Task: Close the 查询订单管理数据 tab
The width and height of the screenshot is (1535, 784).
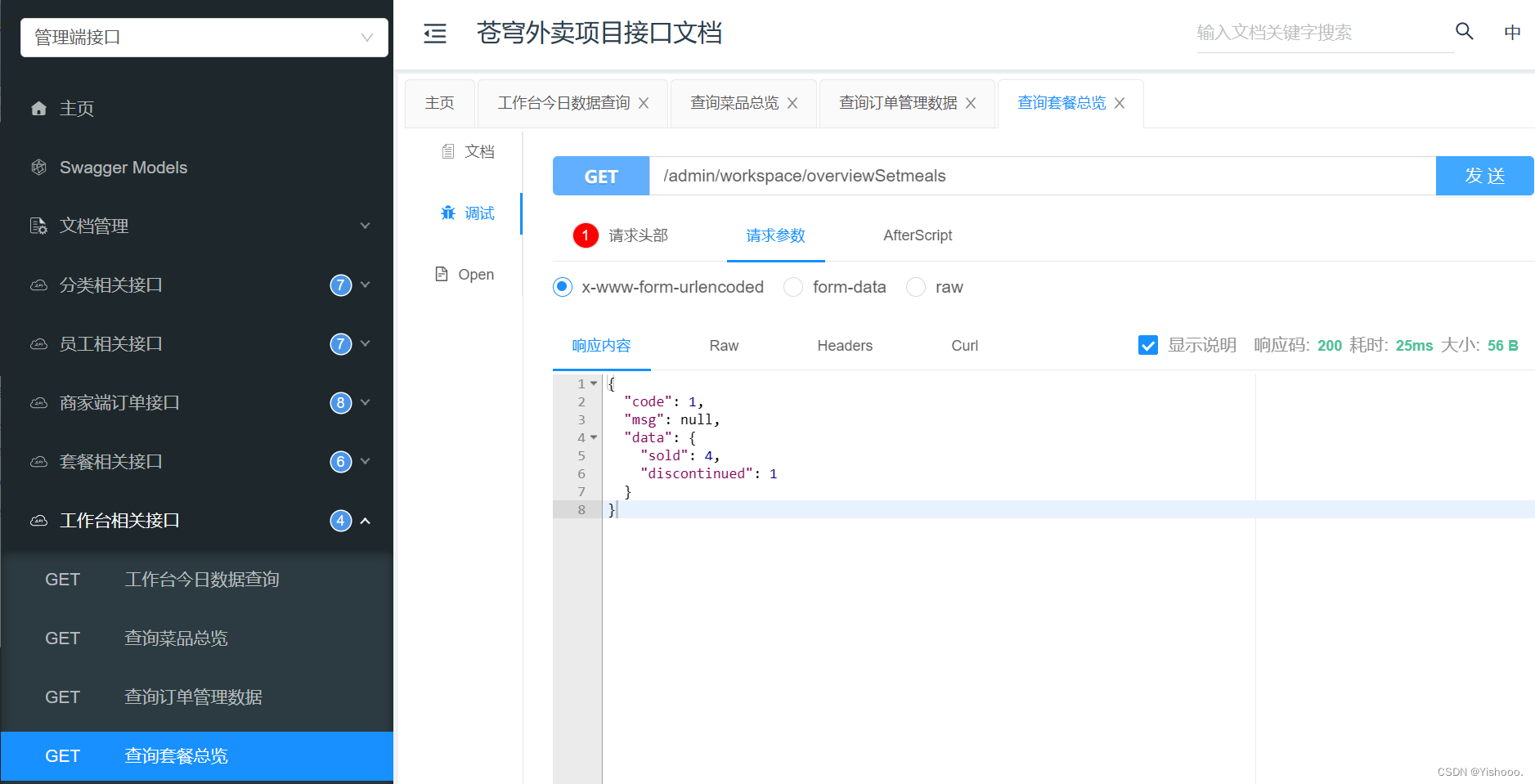Action: coord(971,103)
